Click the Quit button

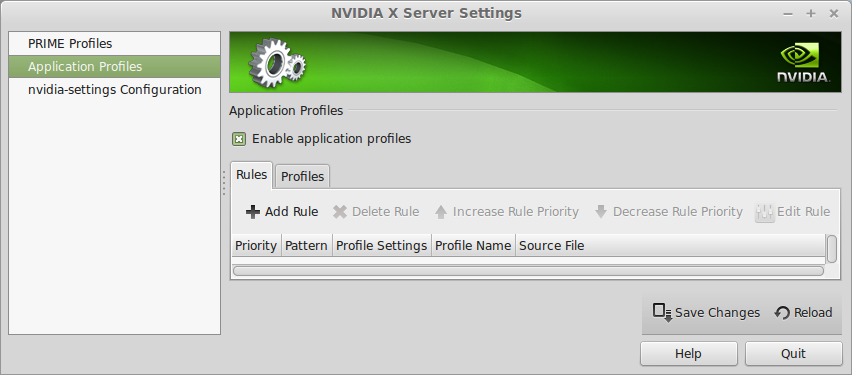793,354
